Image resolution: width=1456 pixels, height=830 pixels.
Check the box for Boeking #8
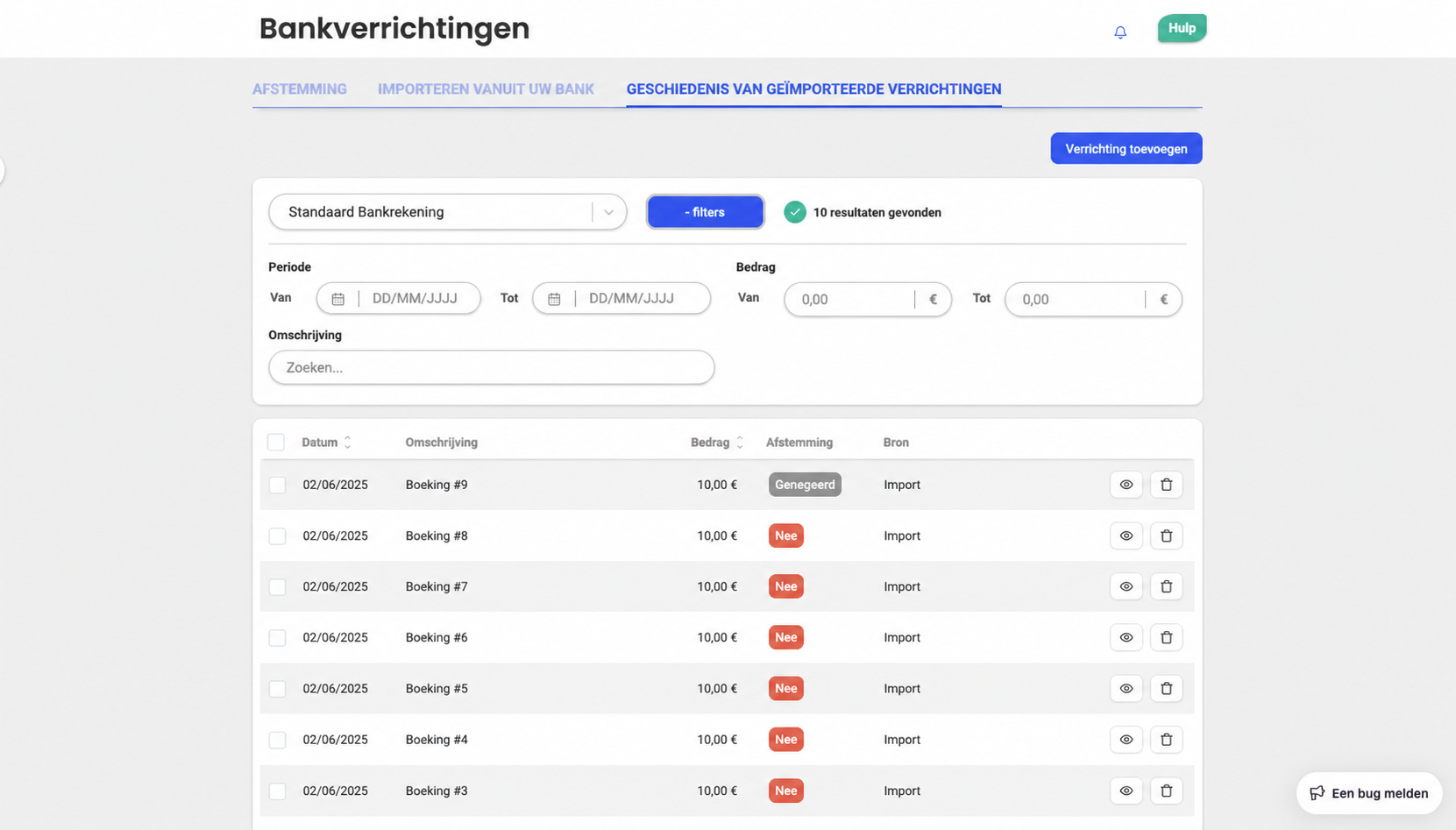coord(277,536)
